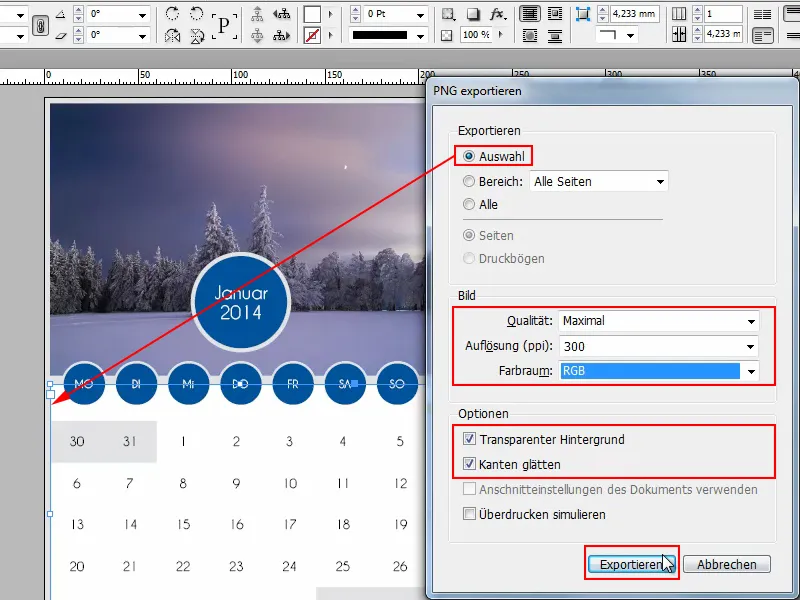Click the corner size 4,233 mm field

coord(634,14)
